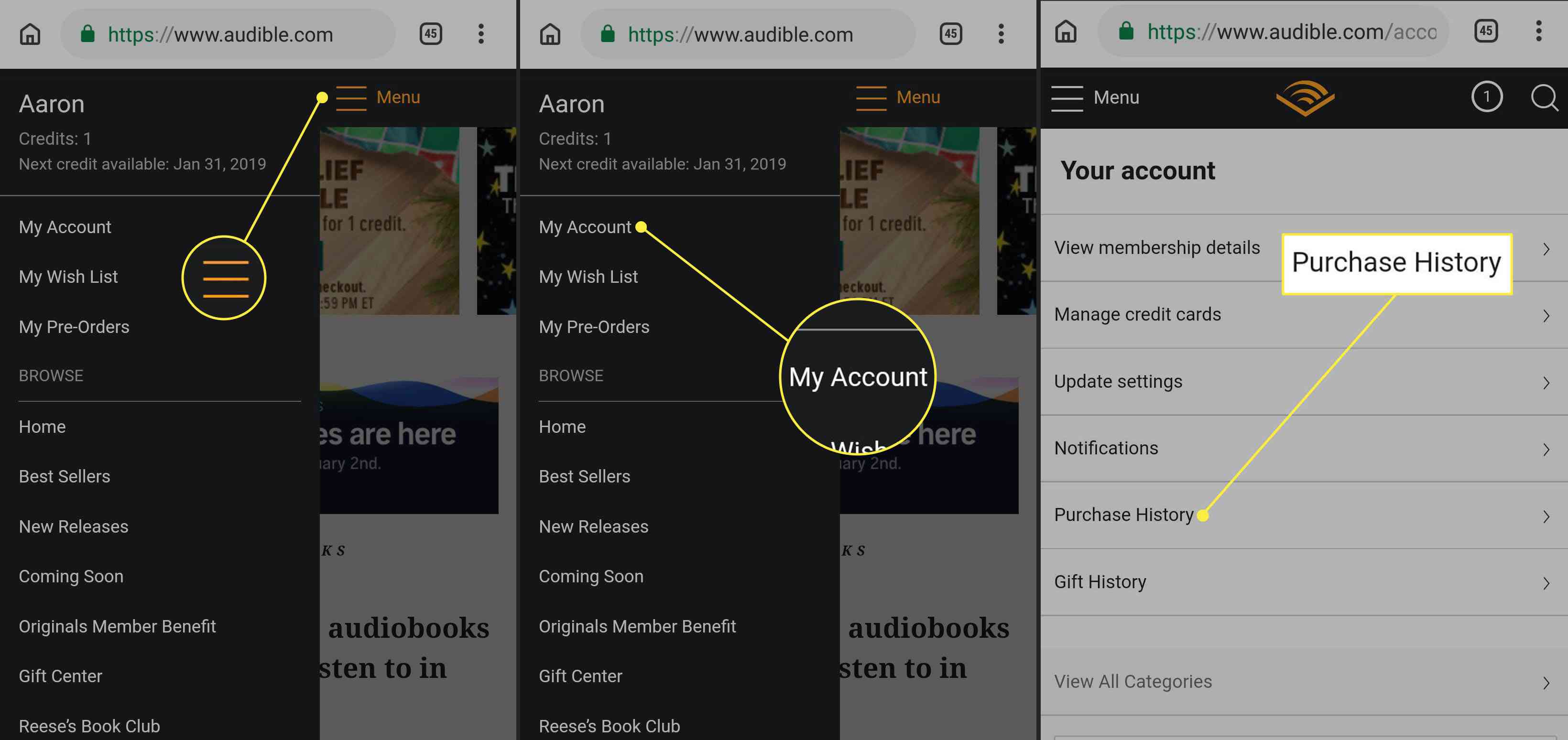Click the green lock icon in the right address bar
The height and width of the screenshot is (740, 1568).
(1126, 31)
